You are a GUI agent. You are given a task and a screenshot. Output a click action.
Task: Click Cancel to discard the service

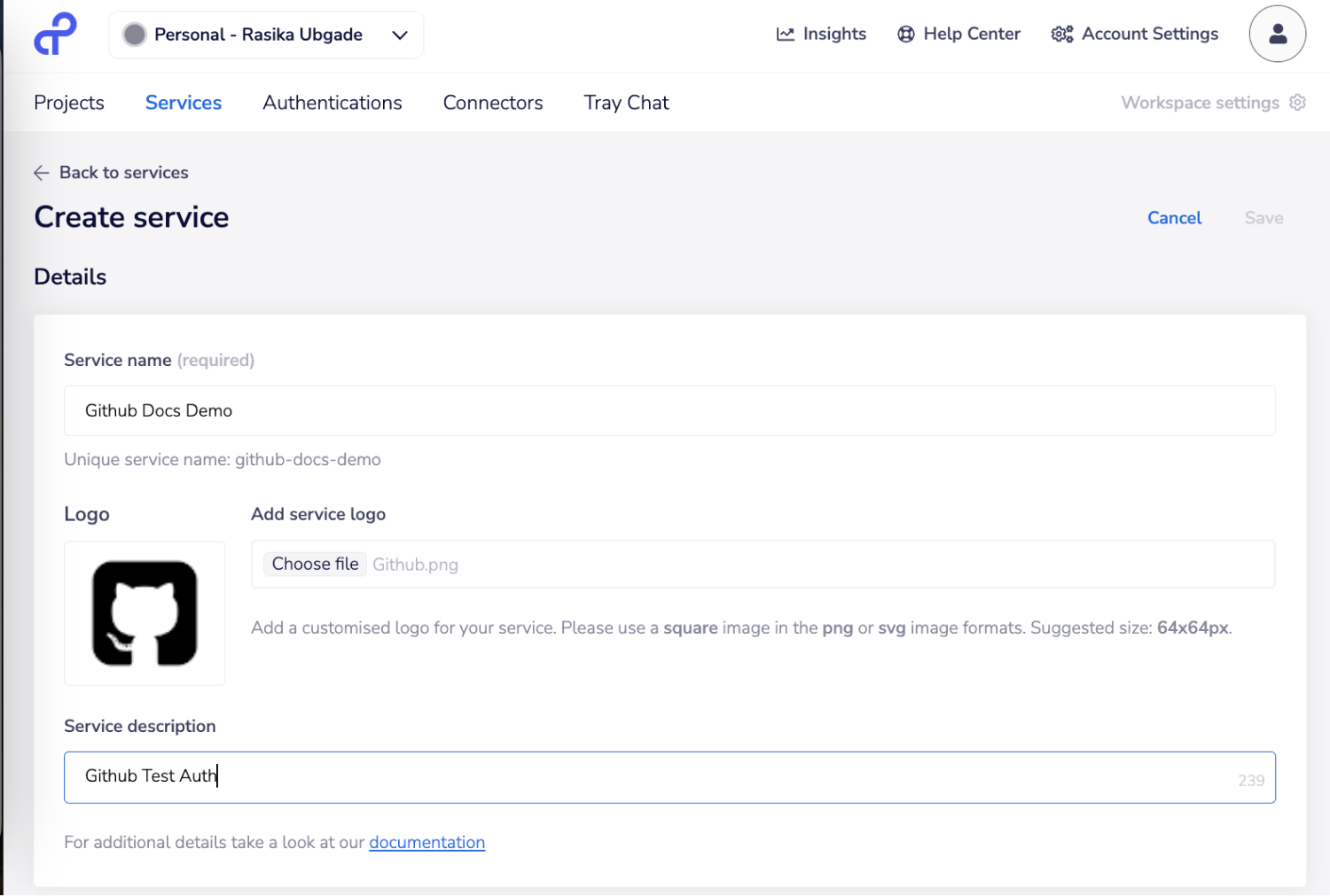pyautogui.click(x=1174, y=218)
